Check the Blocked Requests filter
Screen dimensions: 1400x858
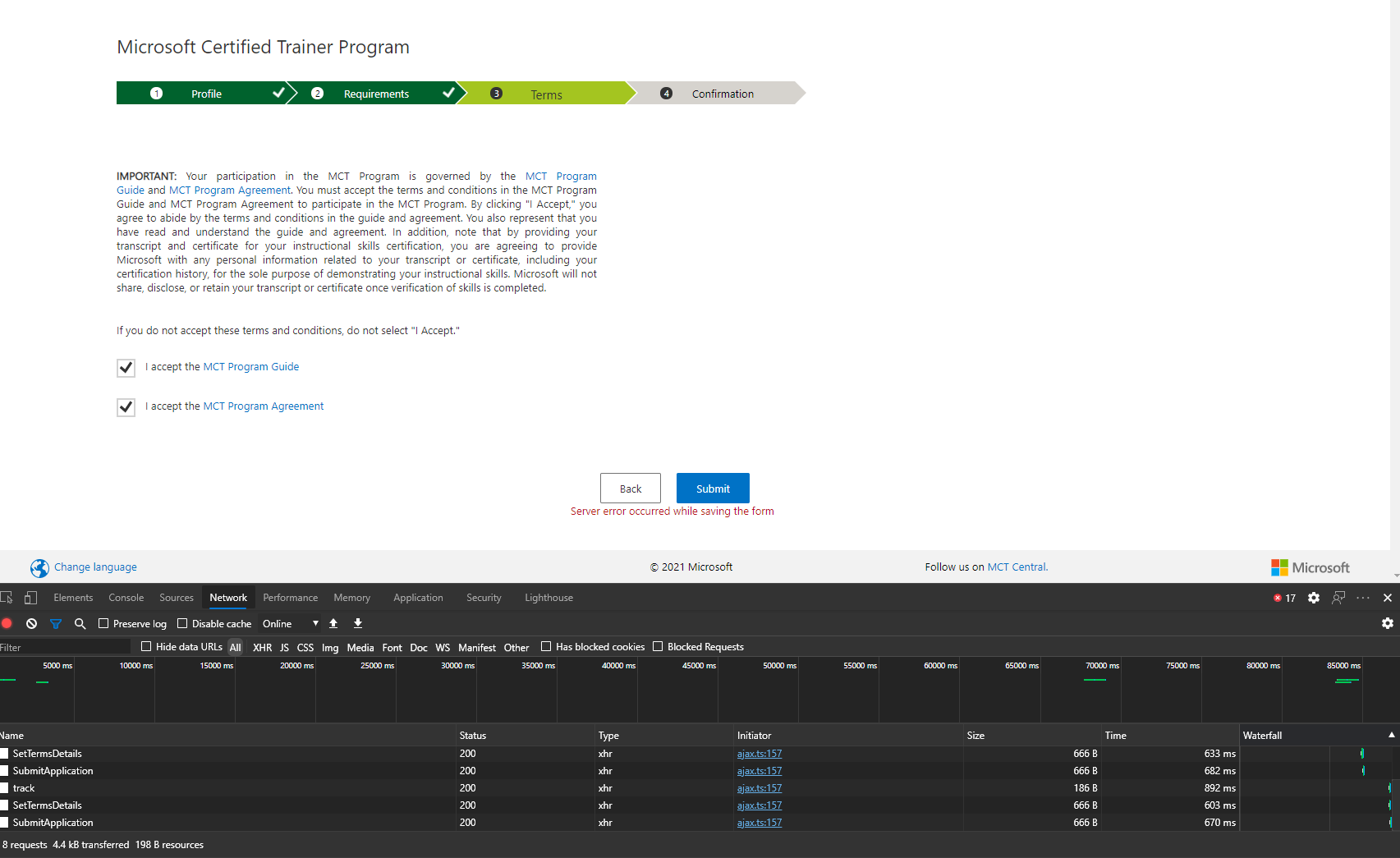point(658,646)
